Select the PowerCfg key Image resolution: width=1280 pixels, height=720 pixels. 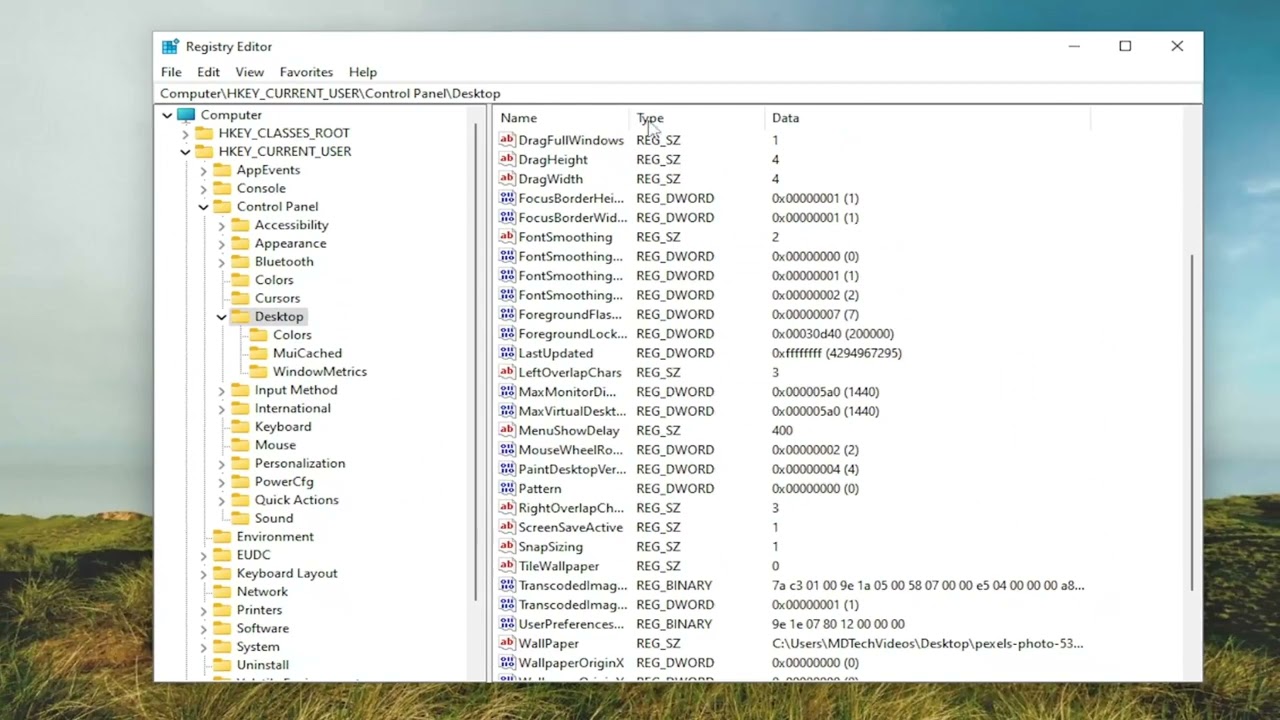[x=284, y=482]
